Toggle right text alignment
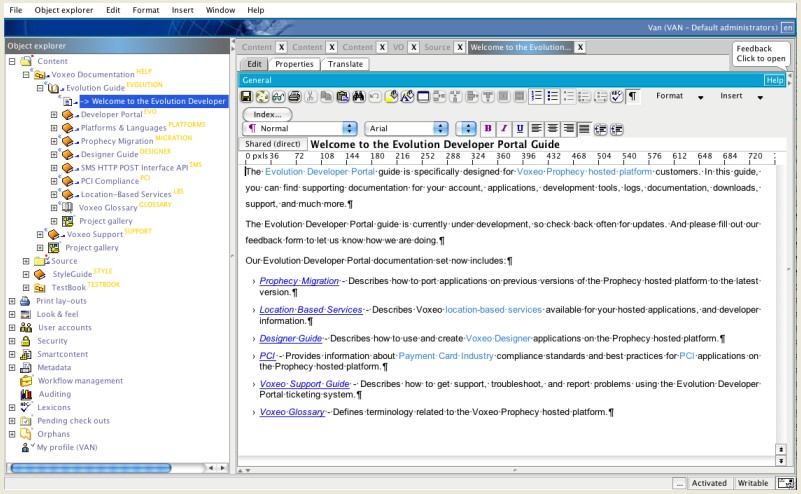Screen dimensions: 801x494 point(568,129)
